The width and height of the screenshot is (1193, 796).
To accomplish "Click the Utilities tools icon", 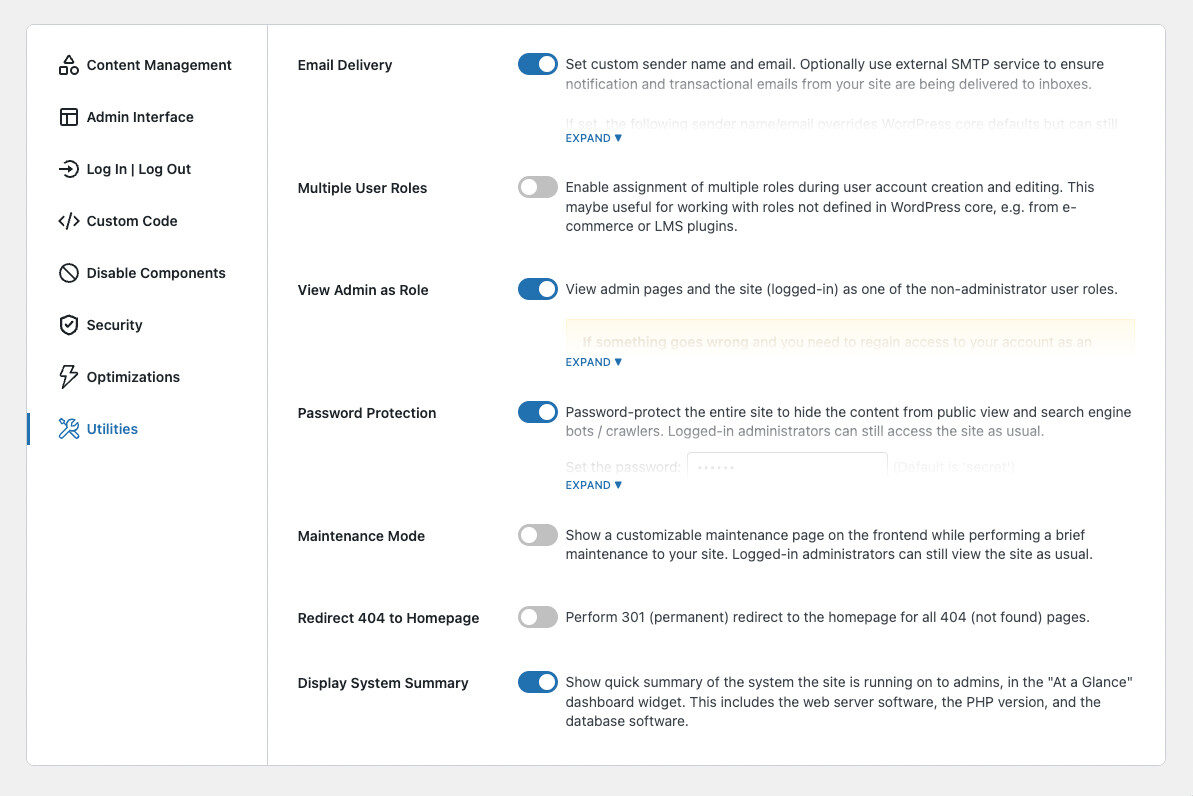I will (68, 428).
